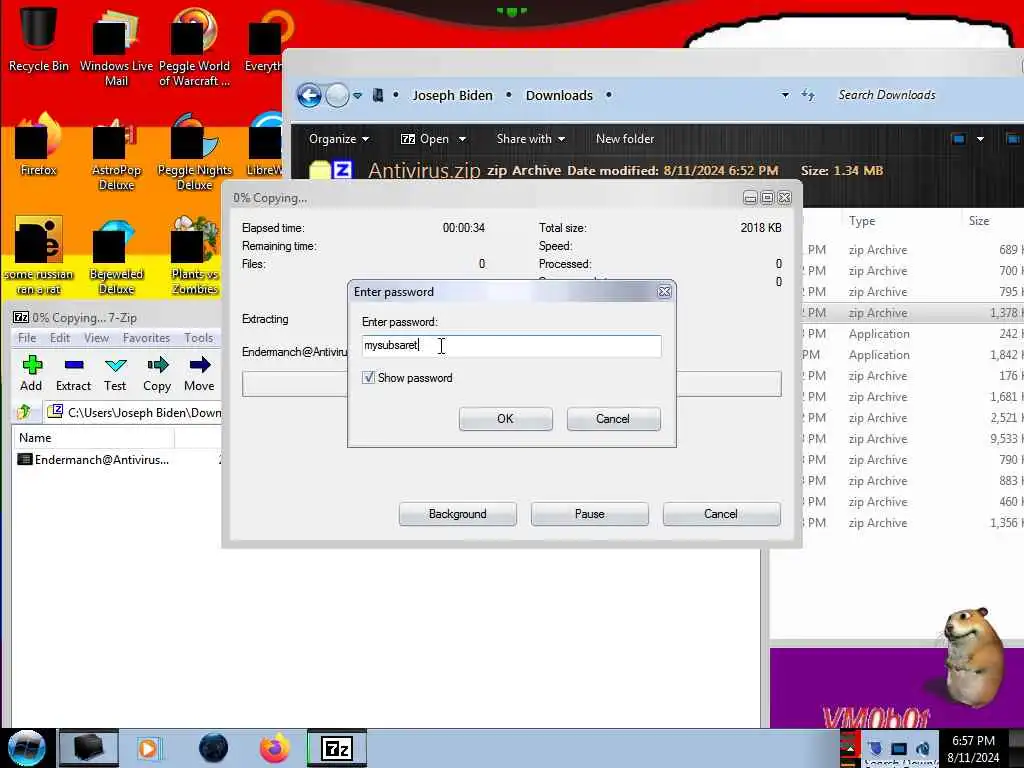Expand the Open dropdown arrow in Explorer
This screenshot has height=768, width=1024.
pos(462,139)
